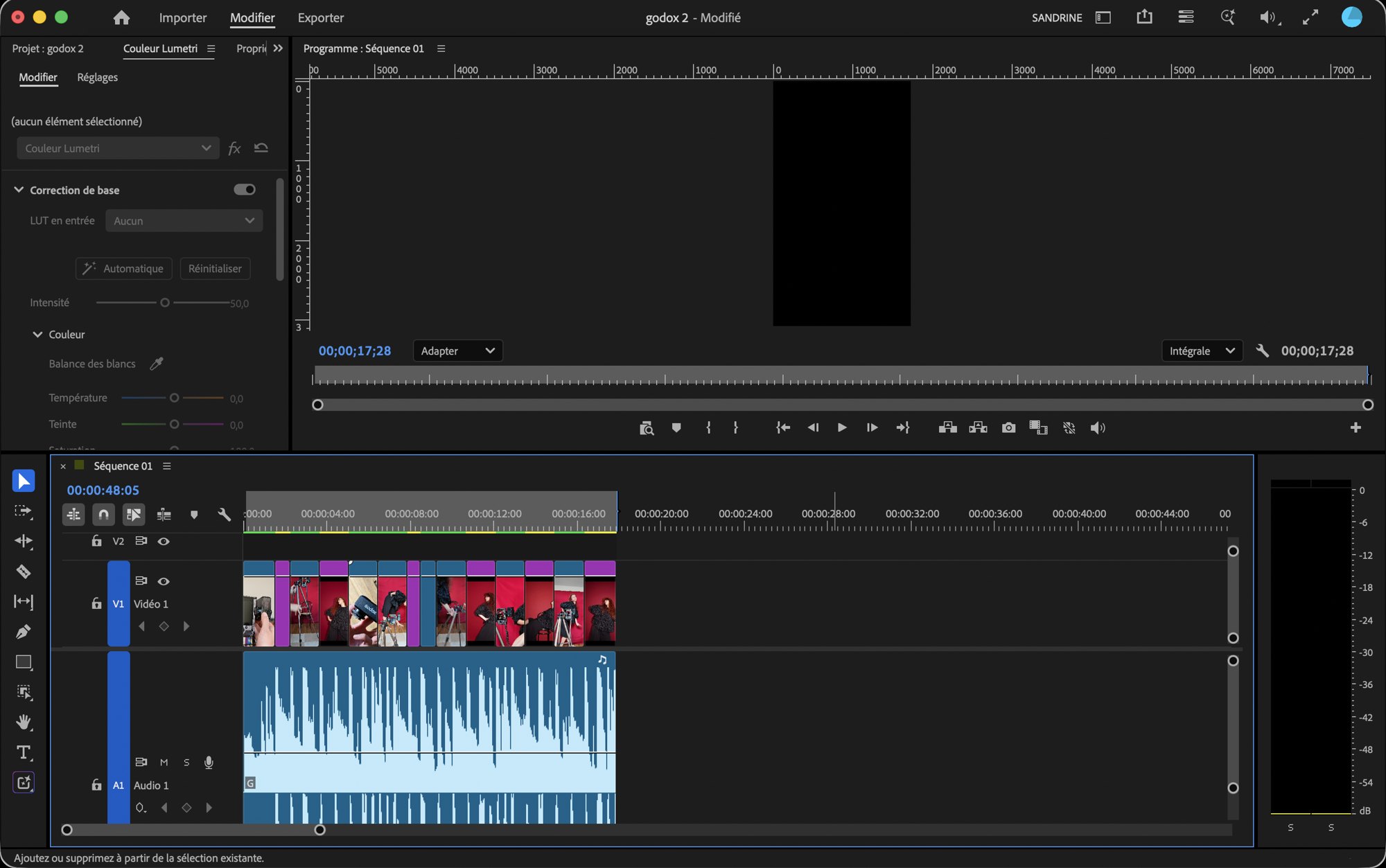Toggle lock on V1 track
This screenshot has height=868, width=1386.
[x=96, y=603]
